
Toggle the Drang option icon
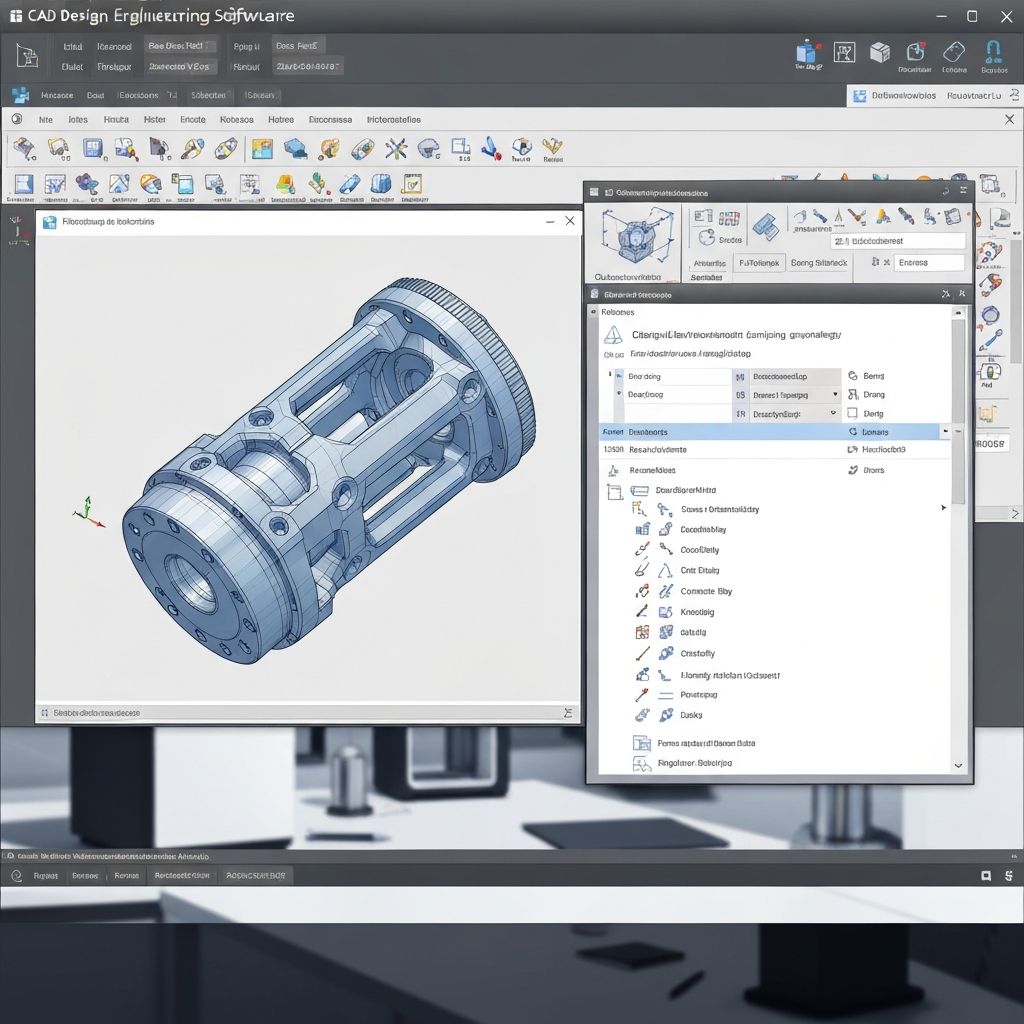pyautogui.click(x=852, y=394)
